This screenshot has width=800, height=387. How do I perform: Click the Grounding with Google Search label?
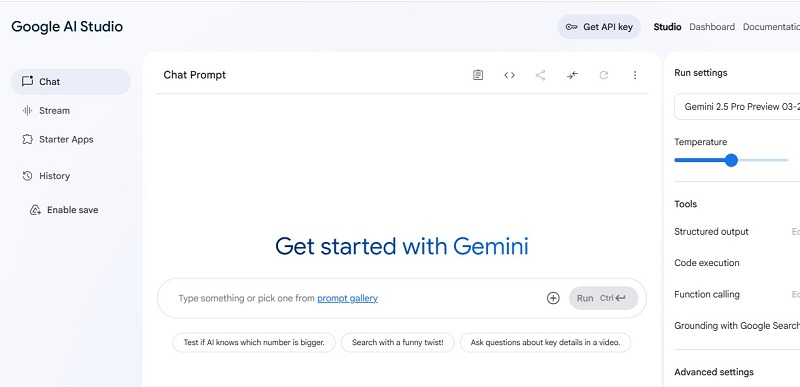pos(737,326)
